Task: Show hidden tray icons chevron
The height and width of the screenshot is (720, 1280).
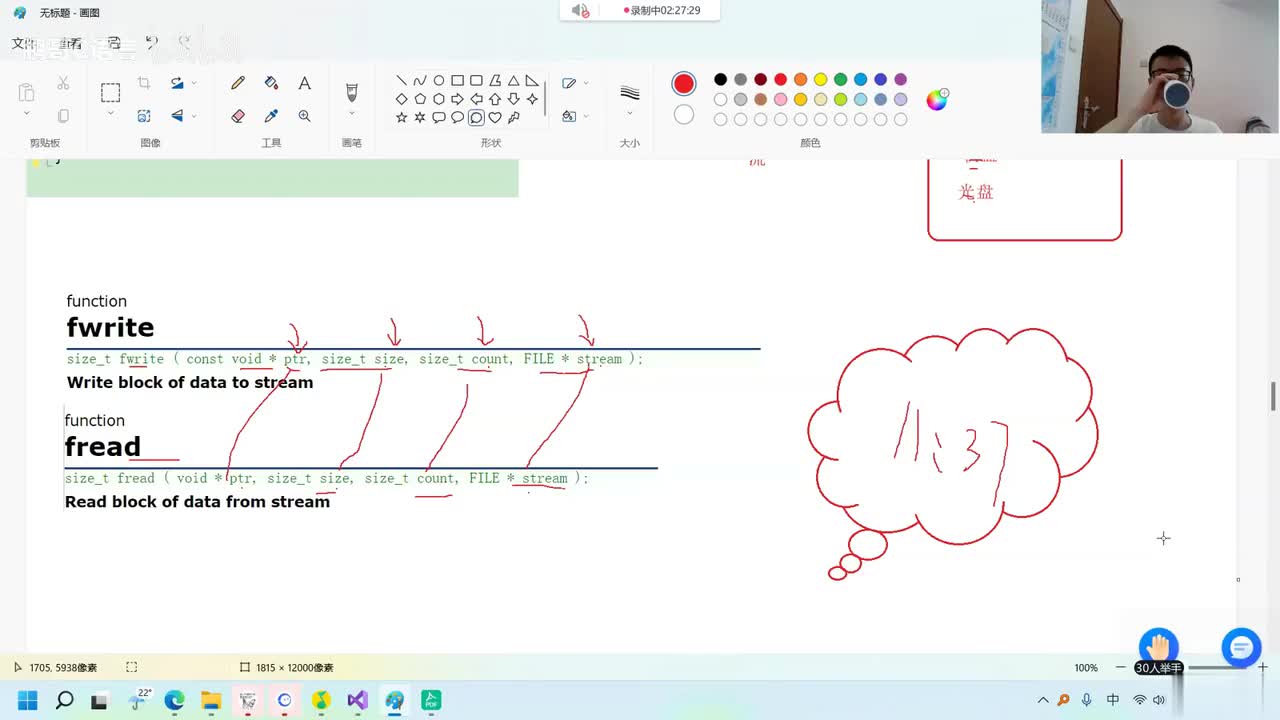Action: pyautogui.click(x=1043, y=700)
